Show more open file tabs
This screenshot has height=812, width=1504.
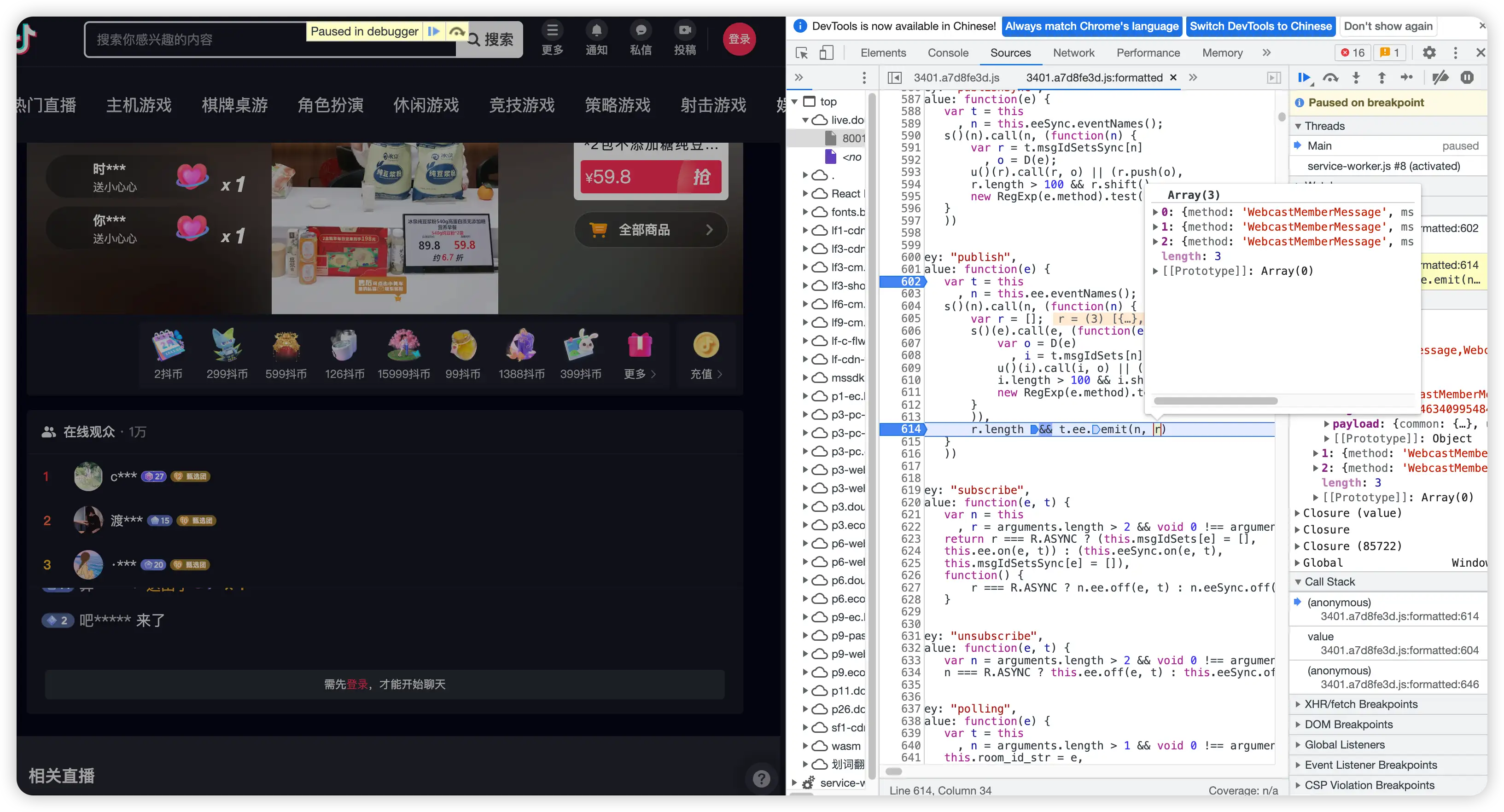tap(1193, 78)
